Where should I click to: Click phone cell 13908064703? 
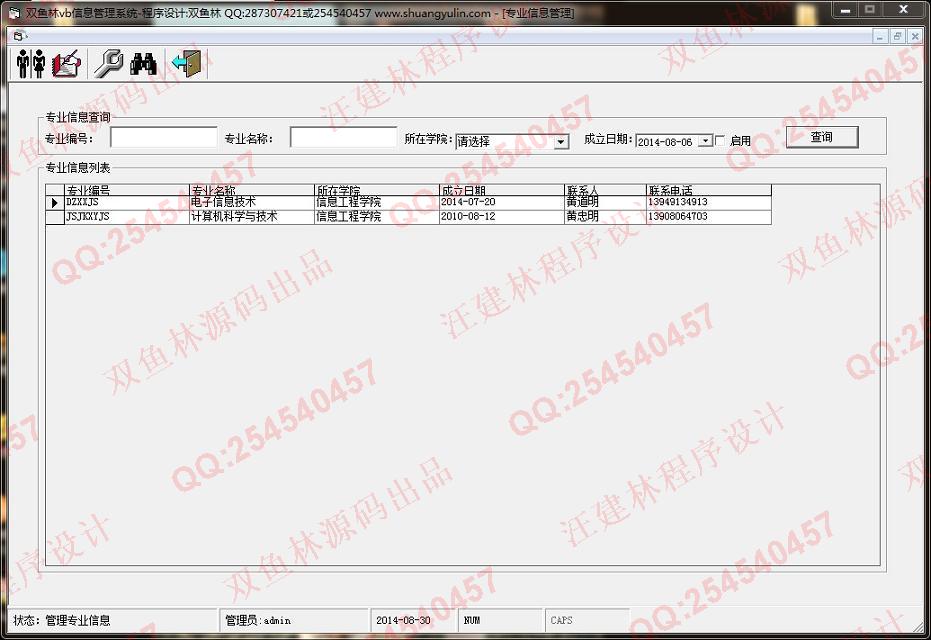coord(709,217)
